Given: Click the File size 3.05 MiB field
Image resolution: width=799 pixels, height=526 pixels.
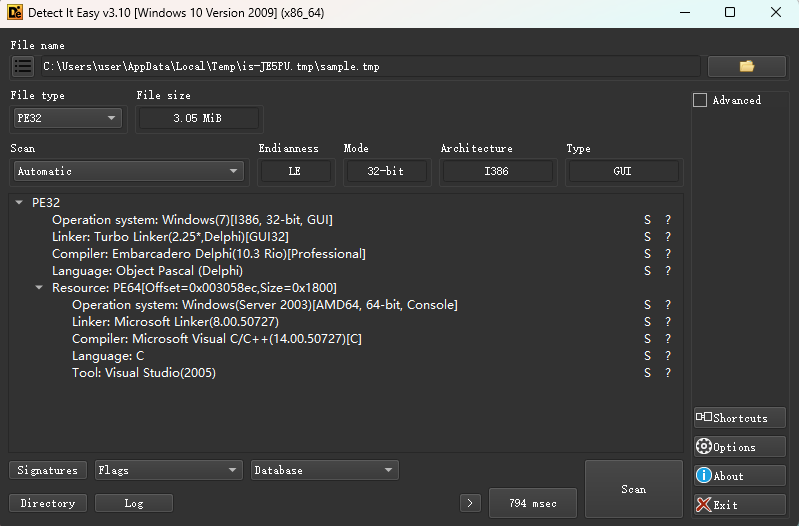Looking at the screenshot, I should tap(199, 118).
